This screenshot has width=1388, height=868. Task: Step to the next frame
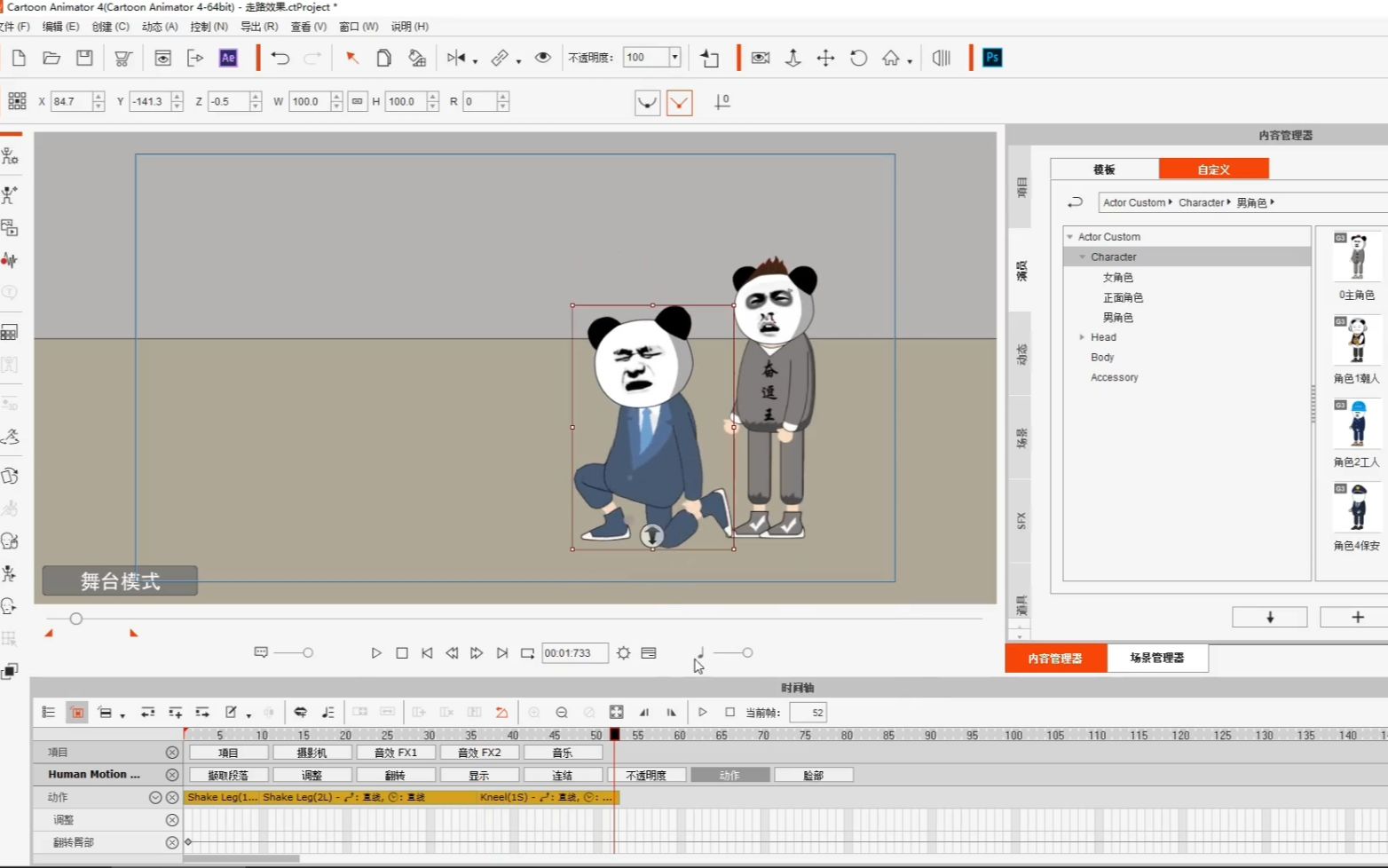(x=477, y=652)
